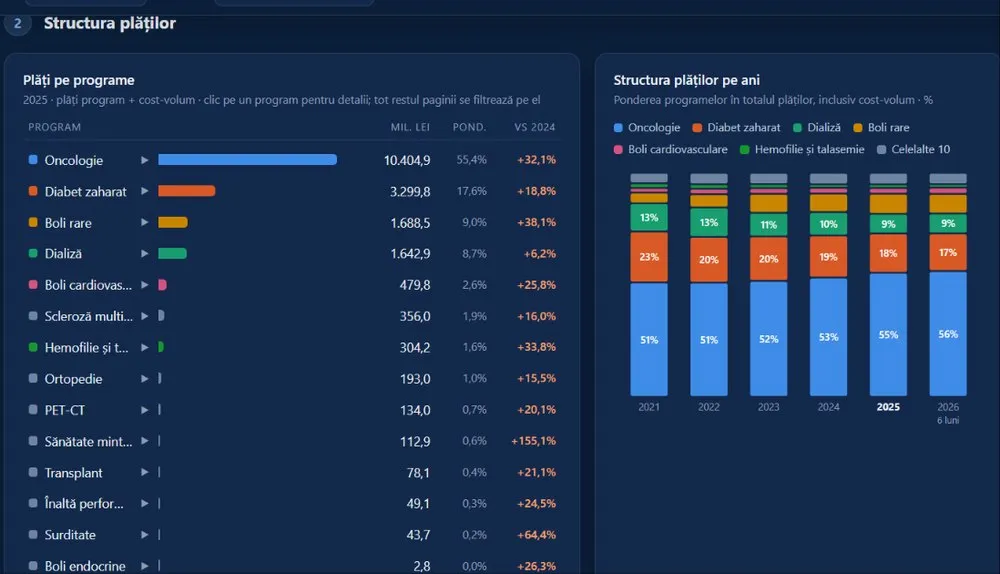Click the Dializă green square icon
The height and width of the screenshot is (574, 1000).
[33, 253]
